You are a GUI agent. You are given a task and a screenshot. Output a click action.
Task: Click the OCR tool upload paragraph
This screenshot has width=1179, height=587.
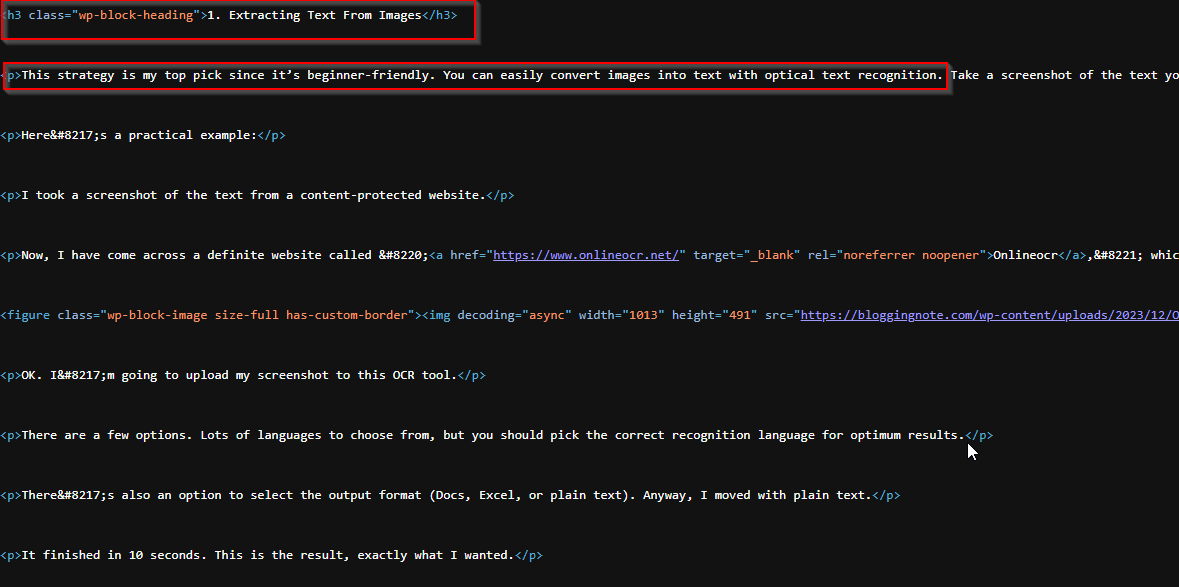[x=230, y=375]
